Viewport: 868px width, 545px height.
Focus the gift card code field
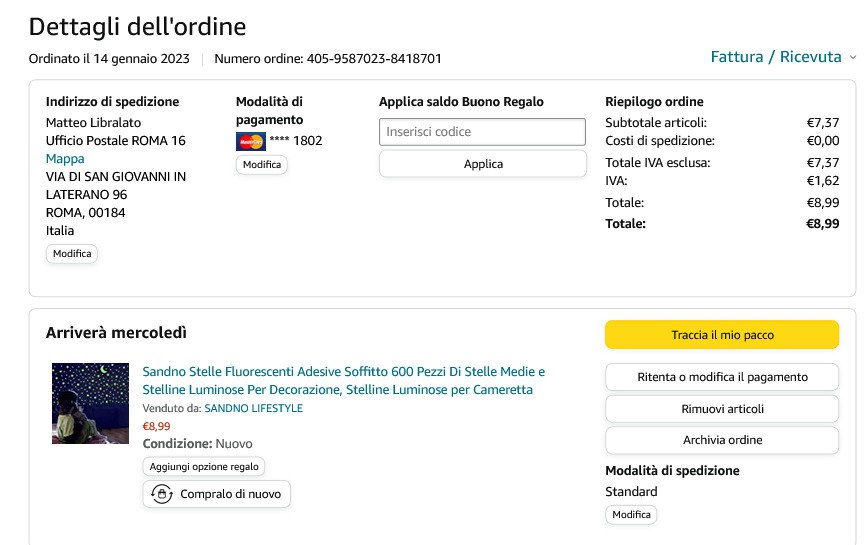click(x=482, y=132)
